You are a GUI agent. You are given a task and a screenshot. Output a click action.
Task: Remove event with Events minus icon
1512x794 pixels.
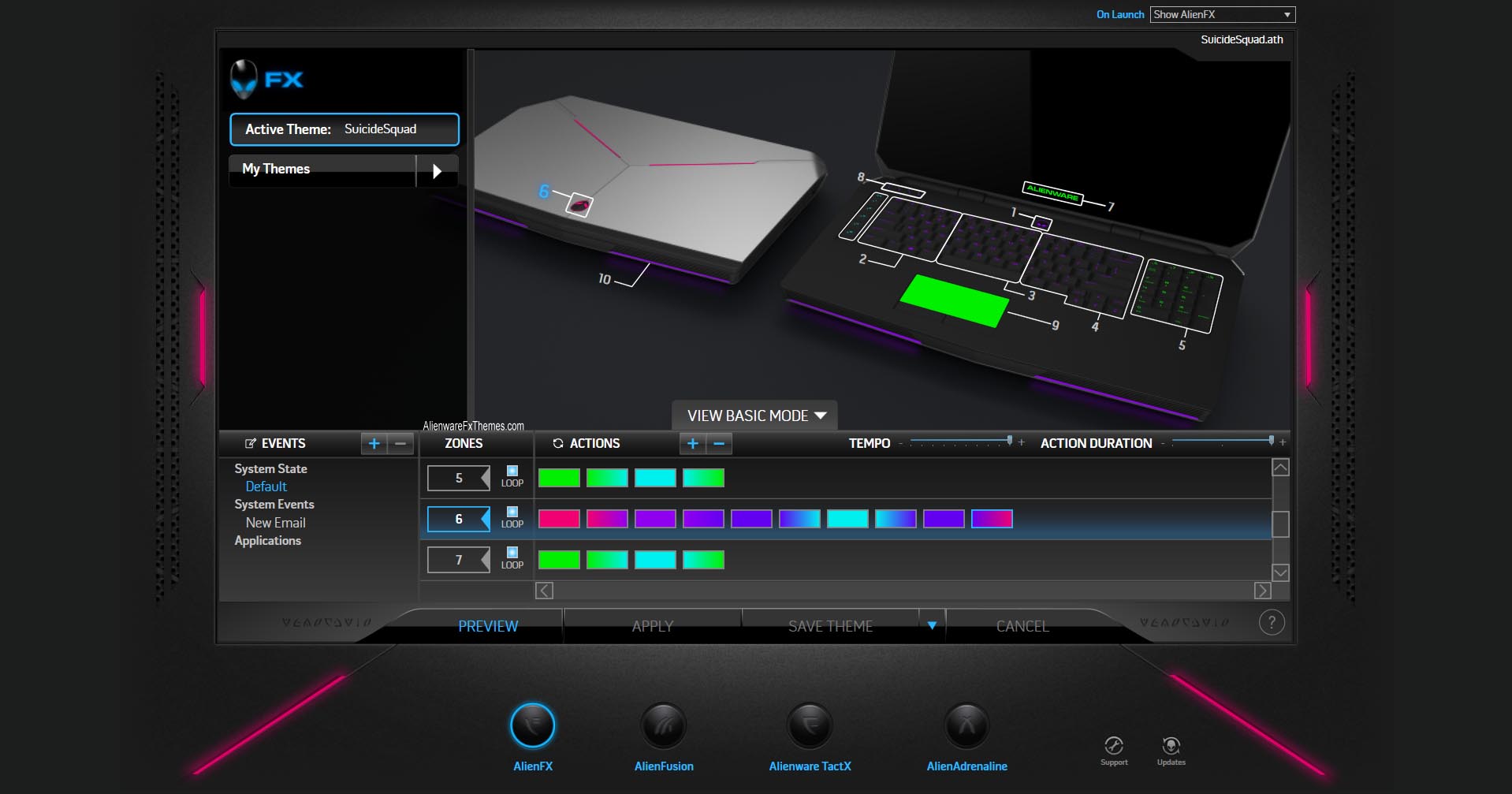click(x=400, y=444)
